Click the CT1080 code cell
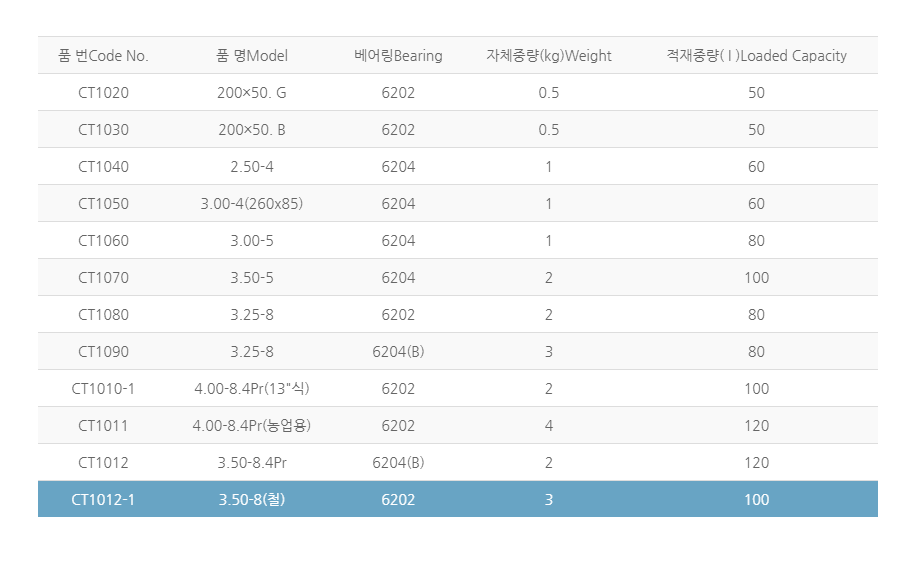 pyautogui.click(x=103, y=315)
